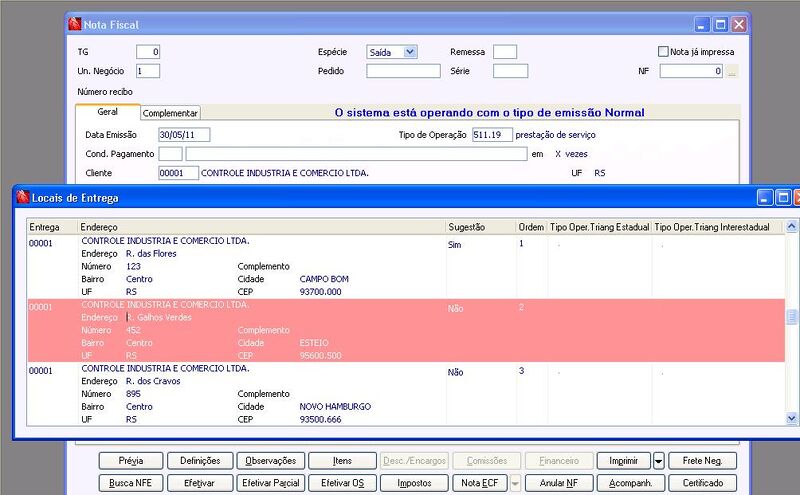Screen dimensions: 800x495
Task: Click 'Tipo Oper.Triang Interestadual' column header
Action: (718, 227)
